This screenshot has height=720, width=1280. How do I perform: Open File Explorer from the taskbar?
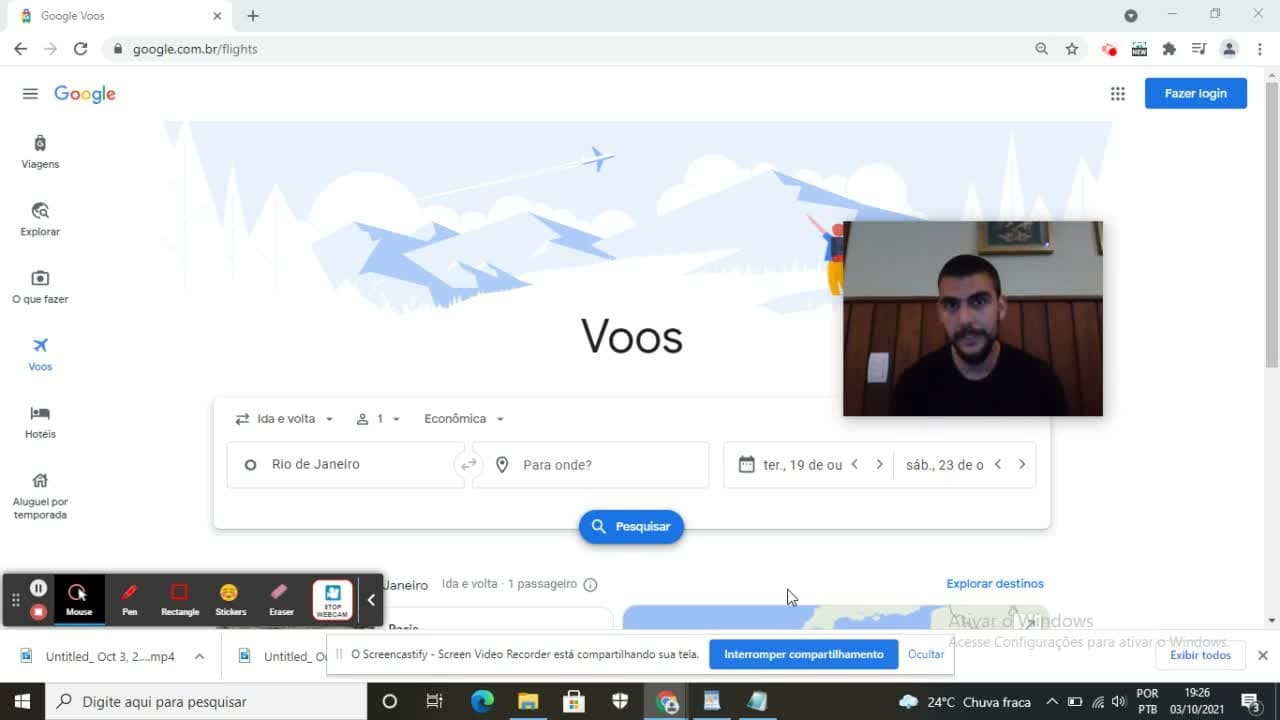pyautogui.click(x=528, y=702)
